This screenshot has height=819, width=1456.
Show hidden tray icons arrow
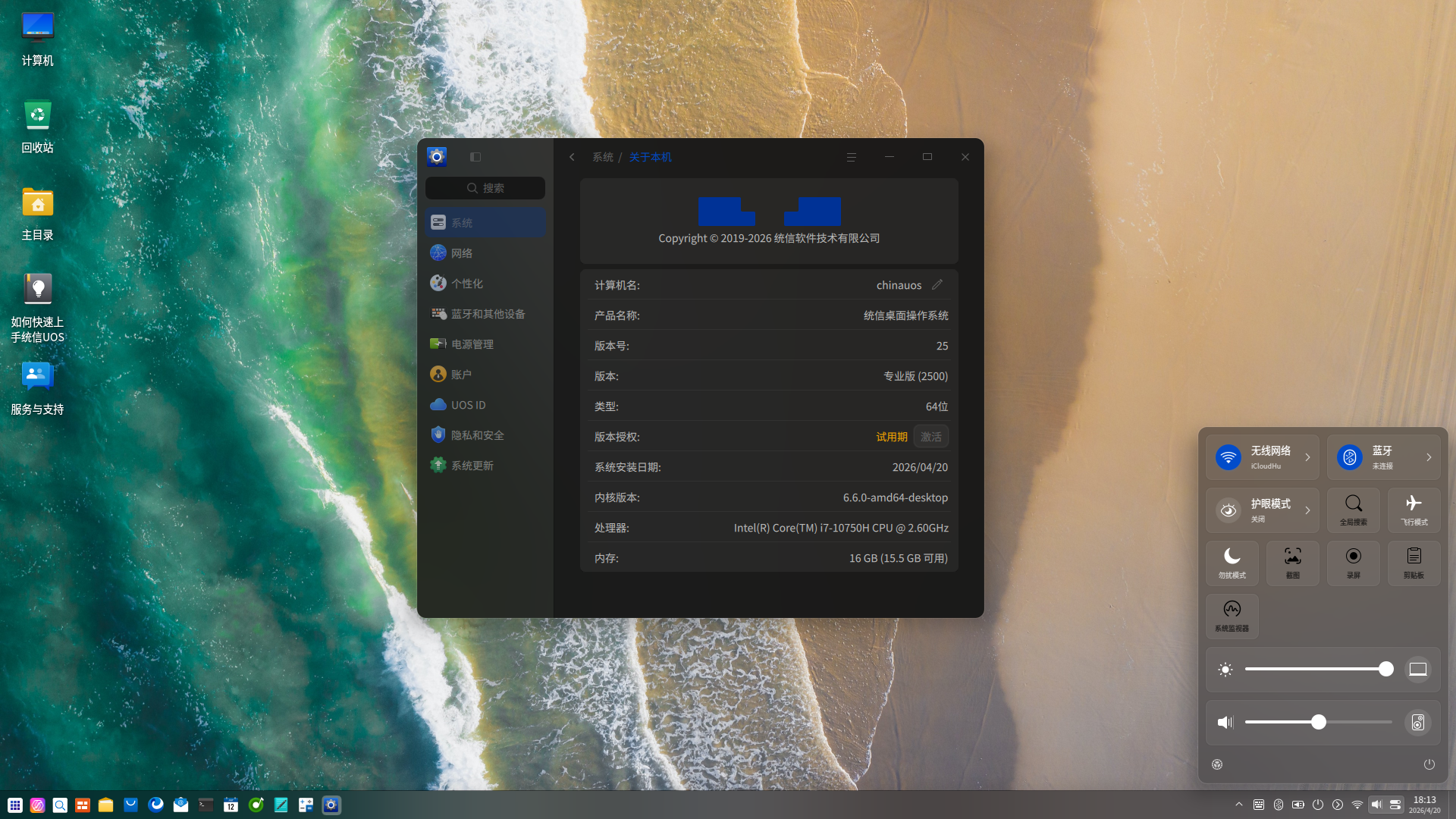pyautogui.click(x=1239, y=805)
